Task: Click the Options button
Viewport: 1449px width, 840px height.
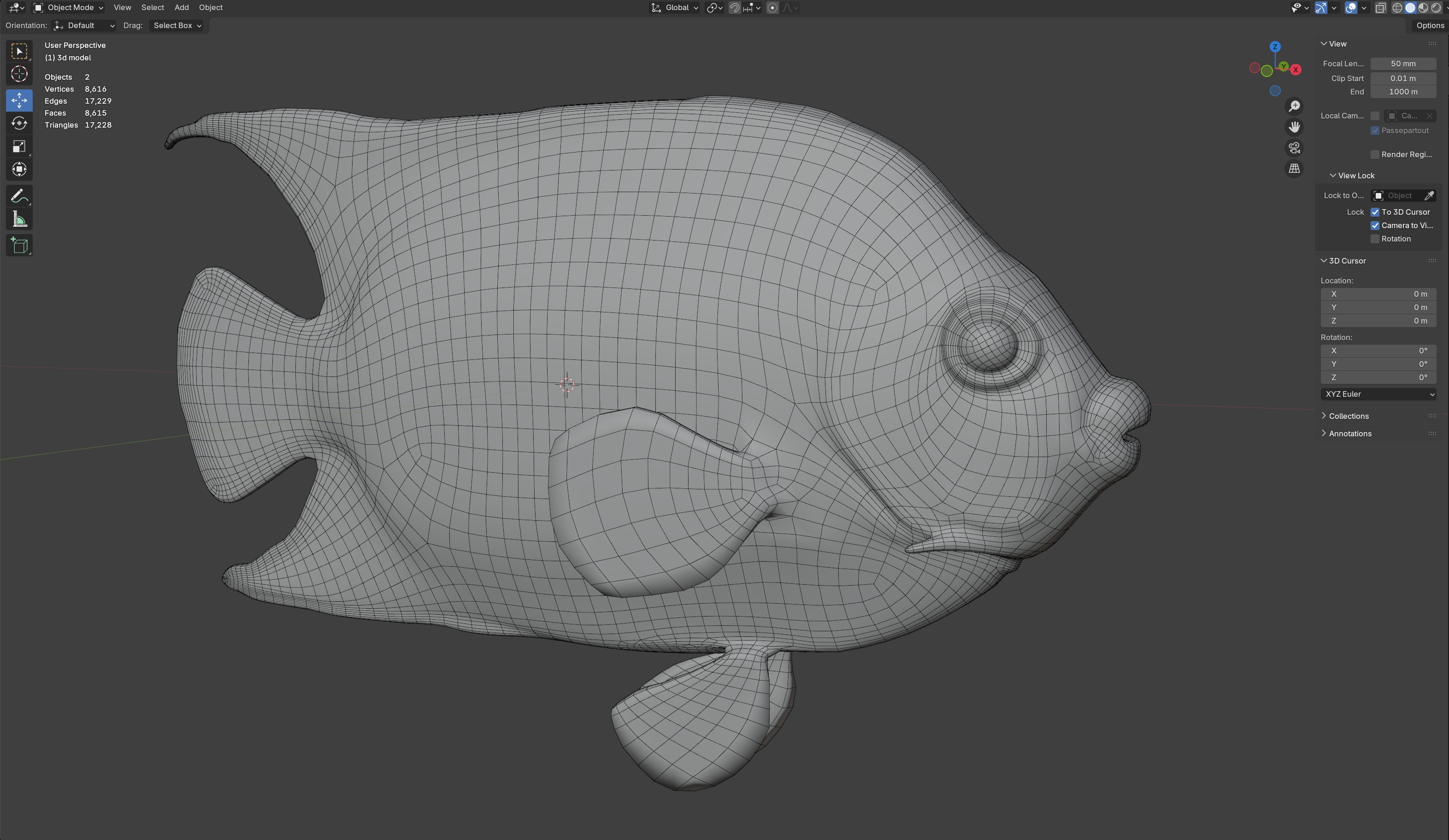Action: 1430,25
